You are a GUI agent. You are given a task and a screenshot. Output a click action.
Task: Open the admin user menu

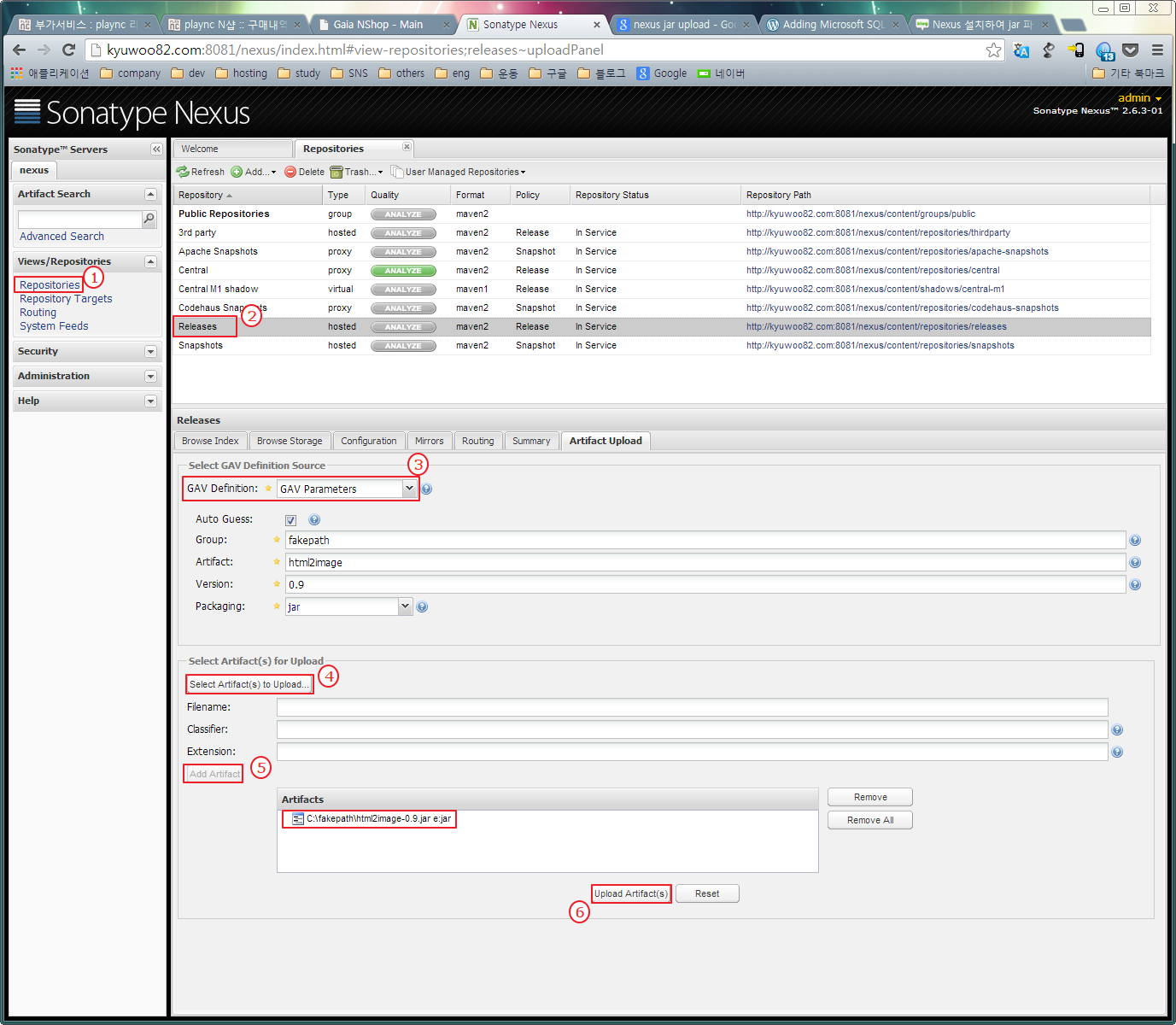click(1140, 98)
